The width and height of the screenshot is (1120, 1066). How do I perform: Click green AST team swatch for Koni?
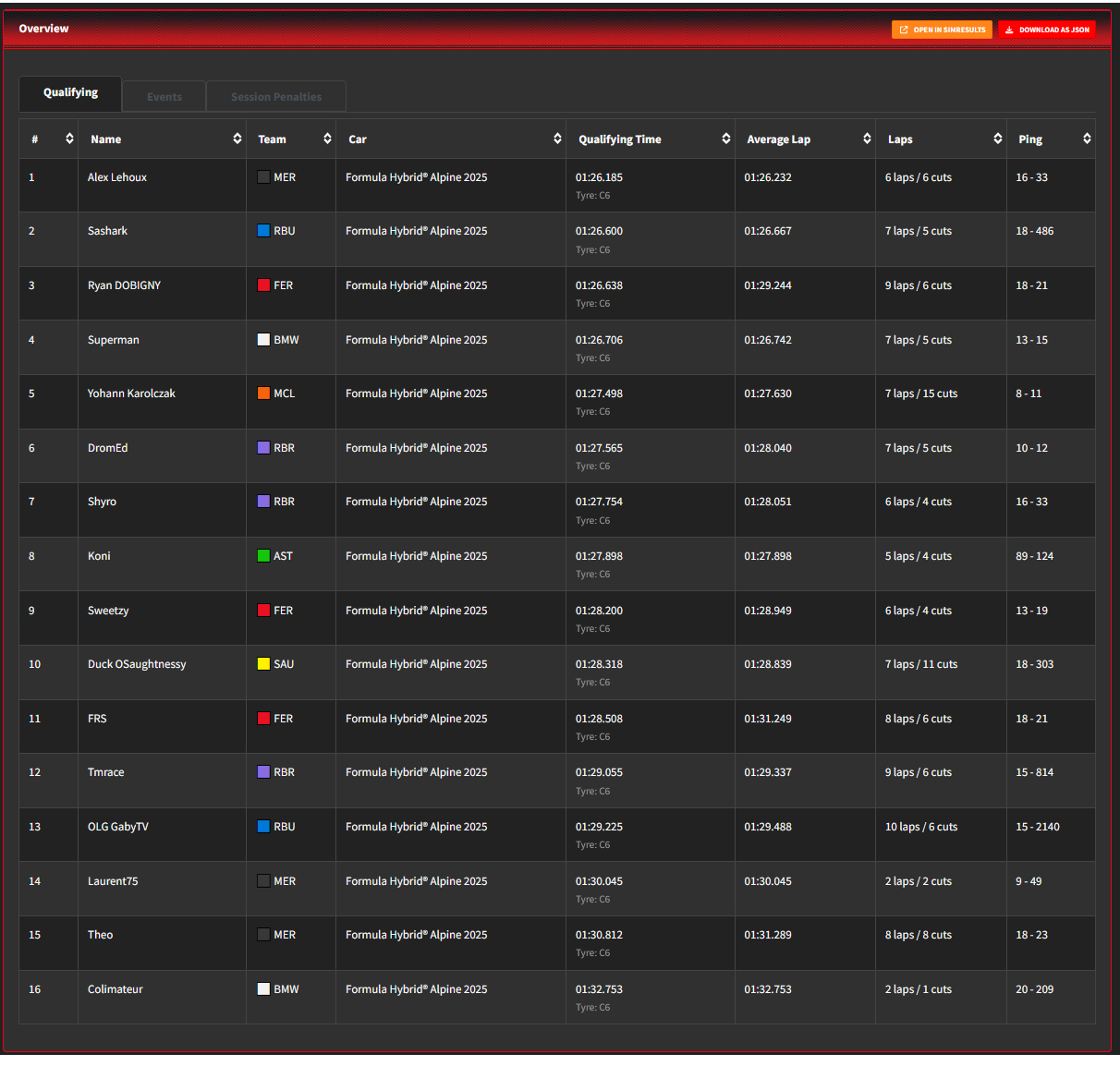(263, 556)
